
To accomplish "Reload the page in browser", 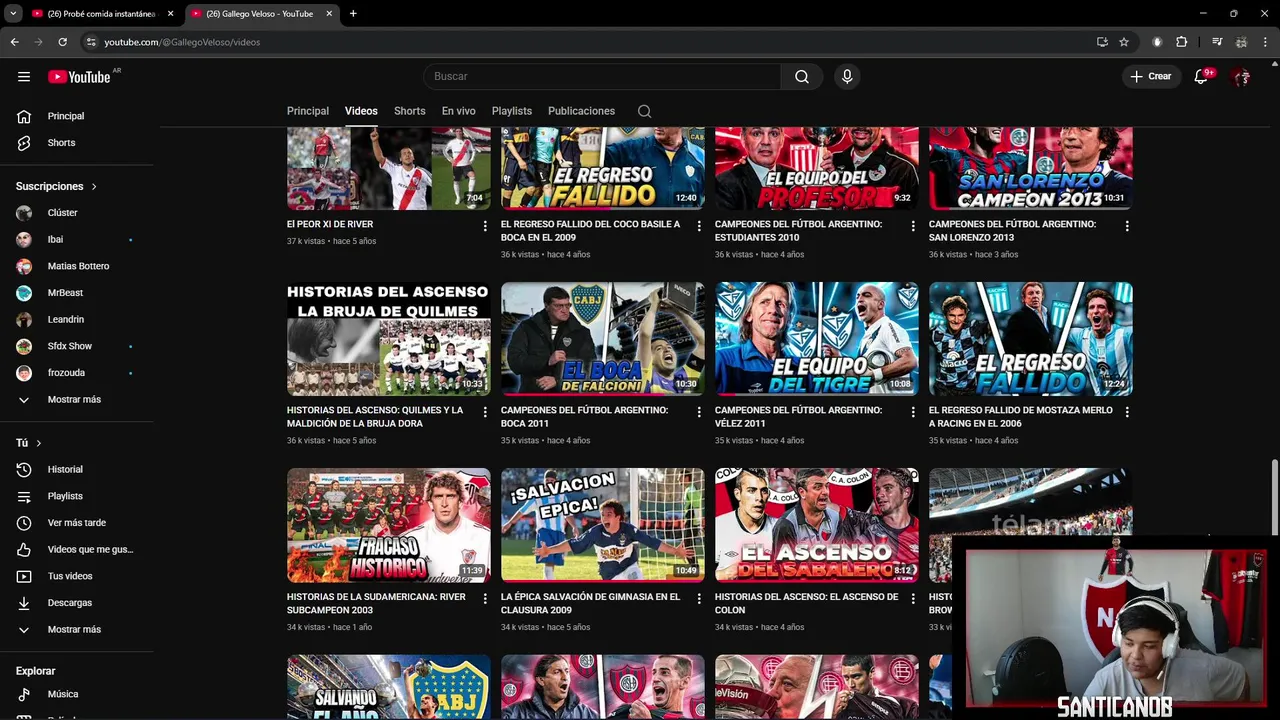I will [x=62, y=42].
